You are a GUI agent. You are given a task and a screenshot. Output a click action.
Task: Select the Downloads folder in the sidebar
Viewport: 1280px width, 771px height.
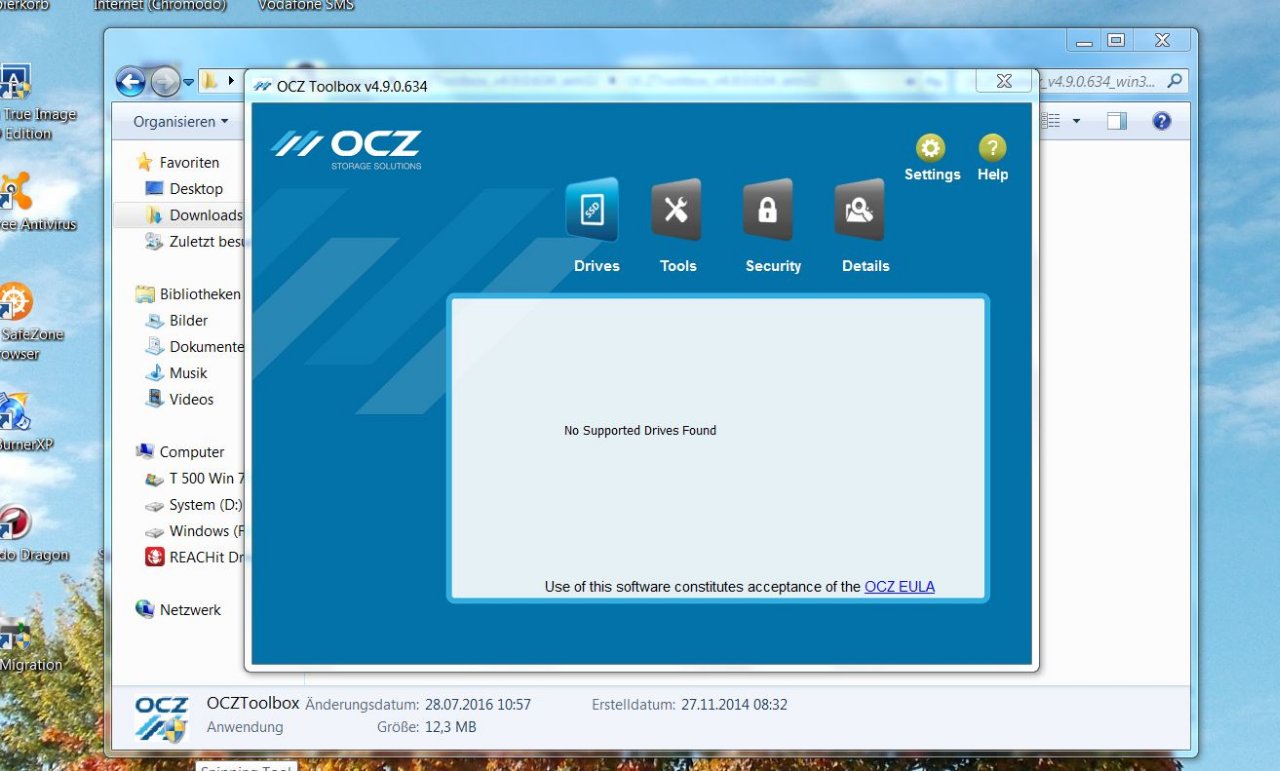[x=205, y=215]
